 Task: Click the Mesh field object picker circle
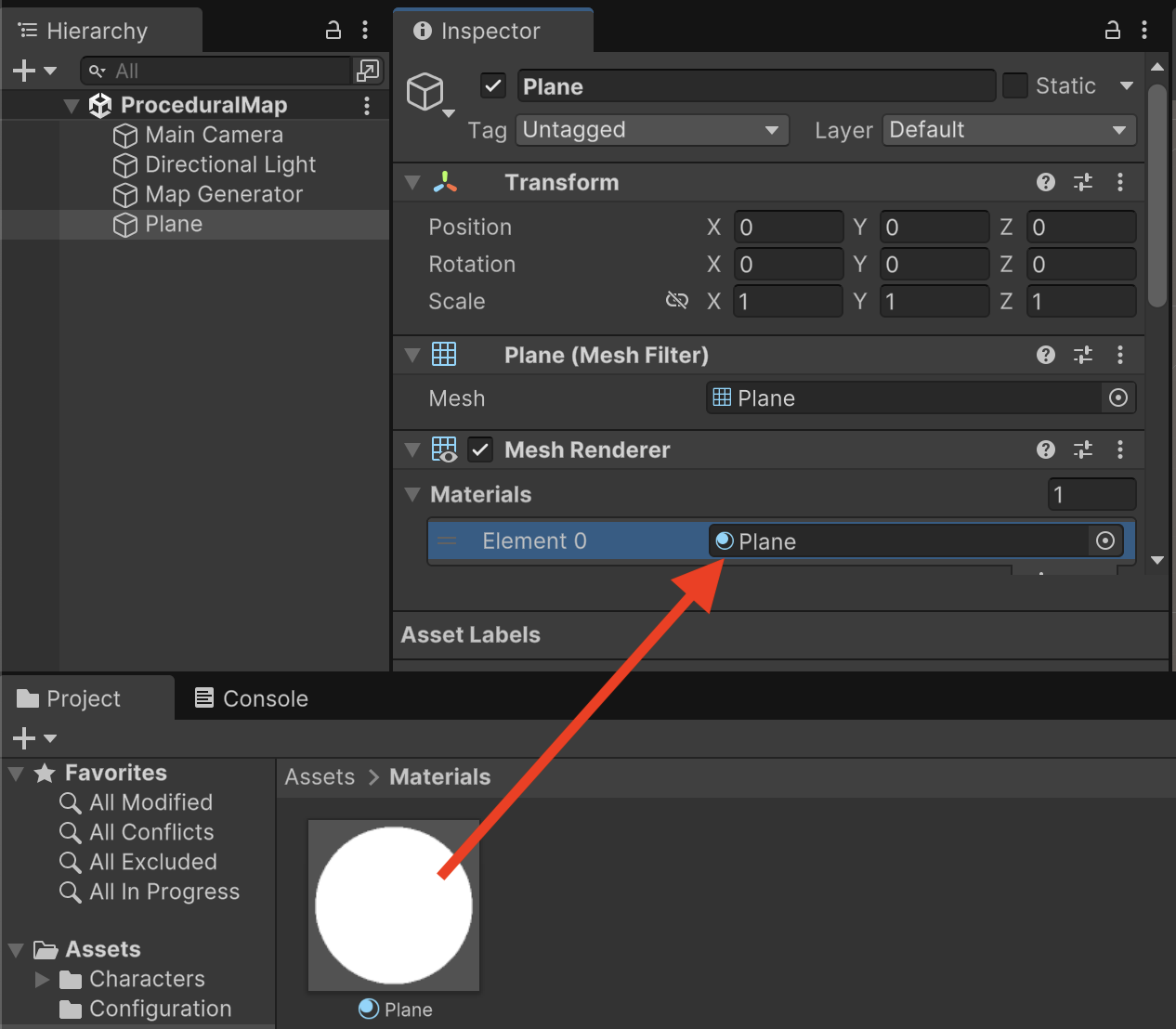[1118, 398]
